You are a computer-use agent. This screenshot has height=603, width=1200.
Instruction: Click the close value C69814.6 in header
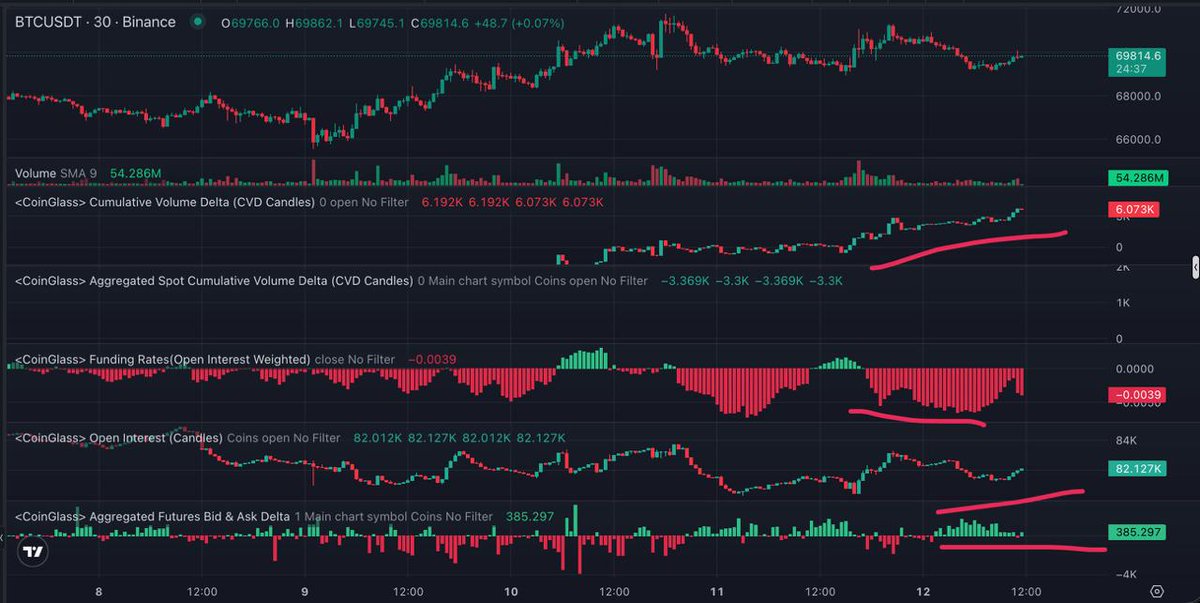[441, 22]
